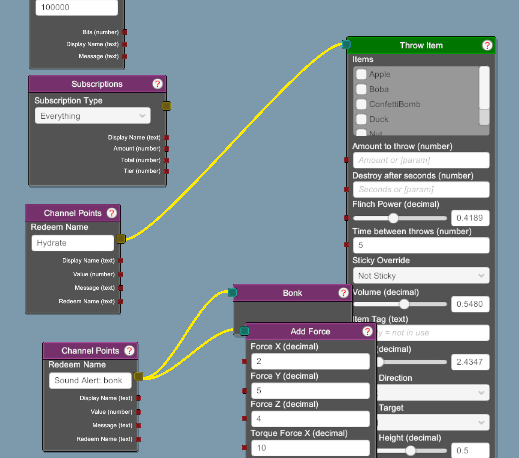Open help icon on Hydrate Channel Points node
Screen dimensions: 519x458
[x=112, y=213]
